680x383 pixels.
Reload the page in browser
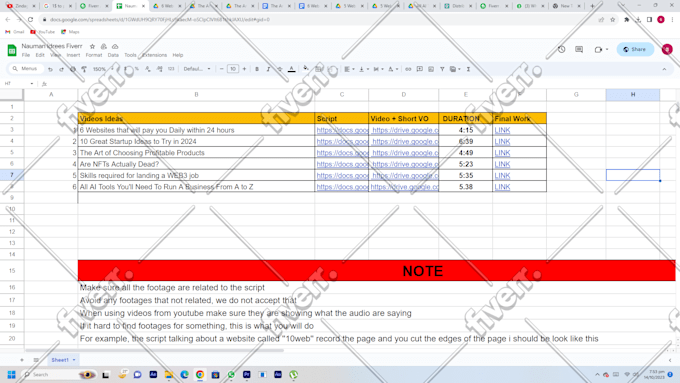coord(30,20)
